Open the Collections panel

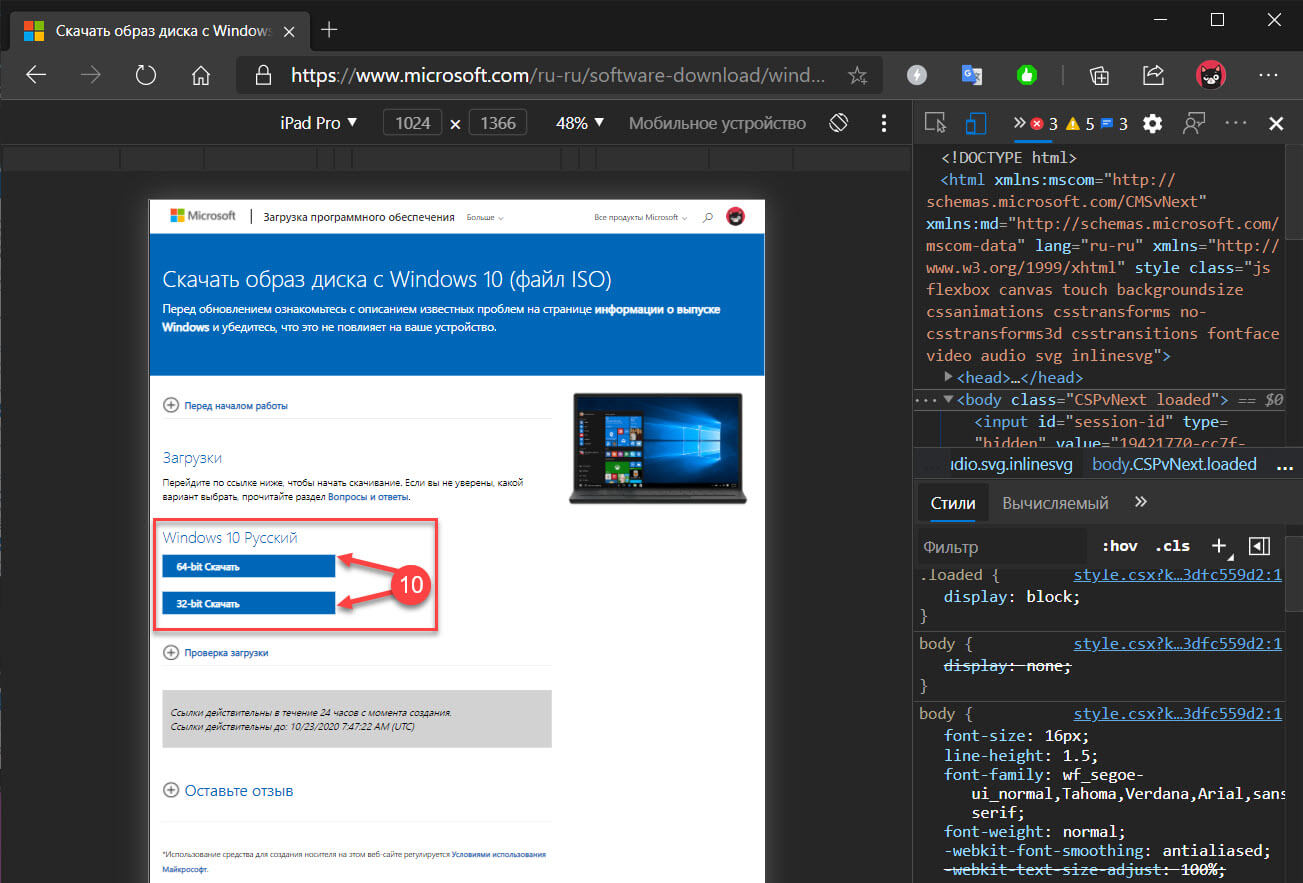pos(1099,75)
